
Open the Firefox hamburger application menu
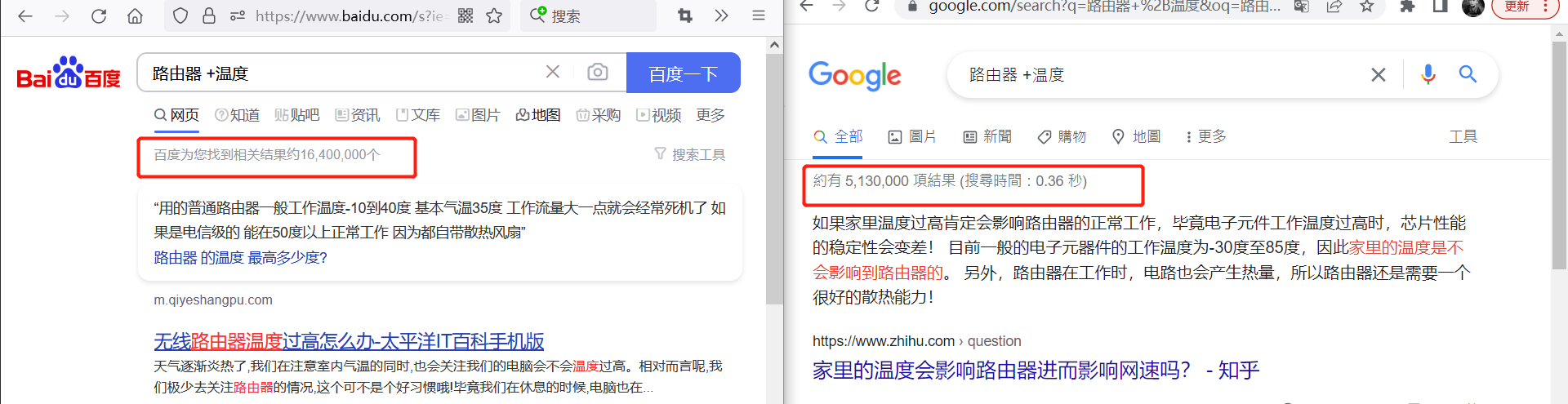pos(759,16)
